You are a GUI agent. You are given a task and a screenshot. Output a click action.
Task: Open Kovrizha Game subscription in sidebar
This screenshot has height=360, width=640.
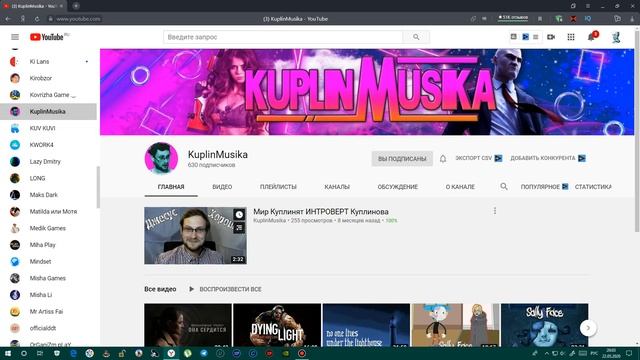(48, 95)
